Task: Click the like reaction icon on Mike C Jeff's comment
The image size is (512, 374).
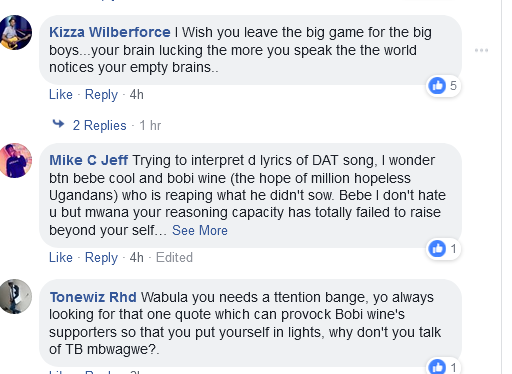Action: coord(437,249)
